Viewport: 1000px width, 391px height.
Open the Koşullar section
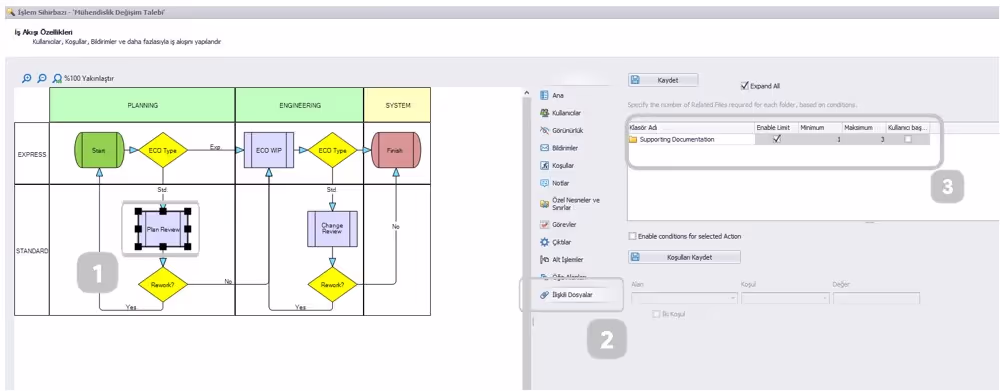click(557, 165)
